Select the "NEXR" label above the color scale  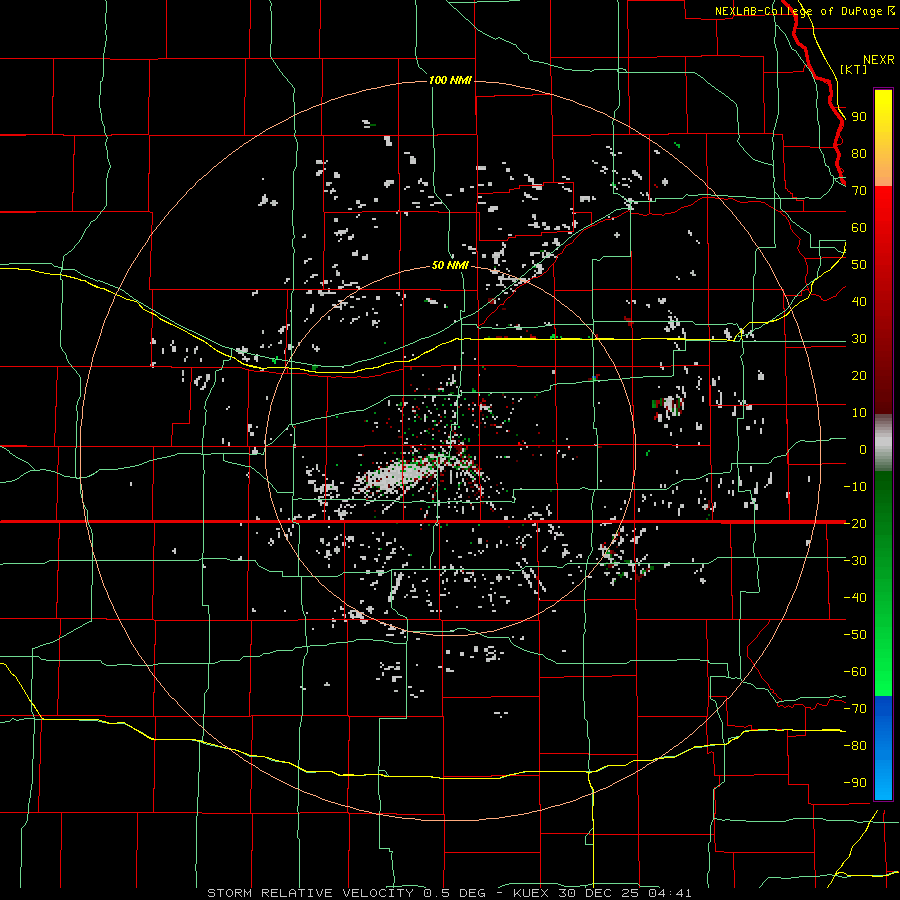click(x=878, y=60)
